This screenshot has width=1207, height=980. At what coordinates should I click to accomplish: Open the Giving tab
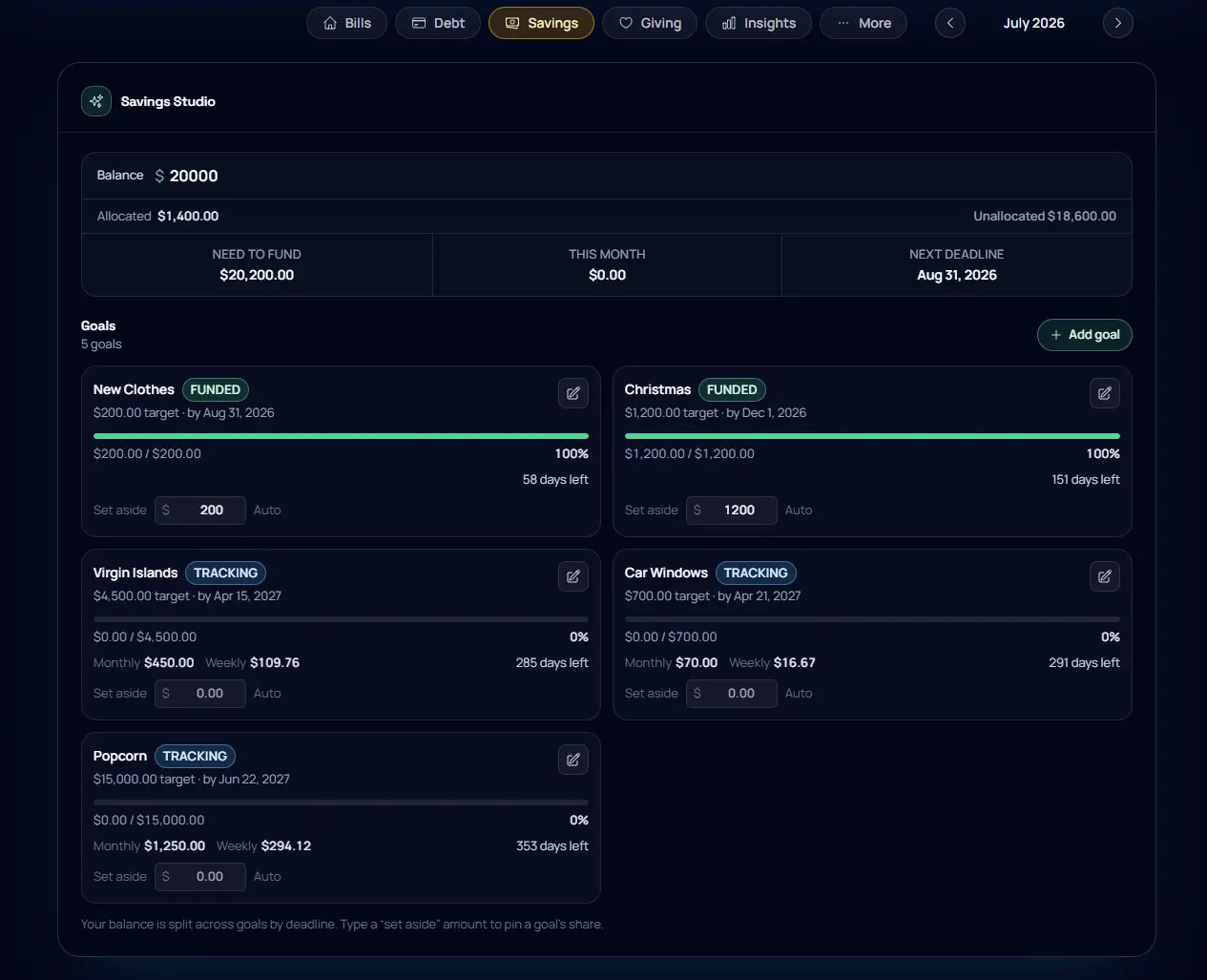(x=650, y=23)
